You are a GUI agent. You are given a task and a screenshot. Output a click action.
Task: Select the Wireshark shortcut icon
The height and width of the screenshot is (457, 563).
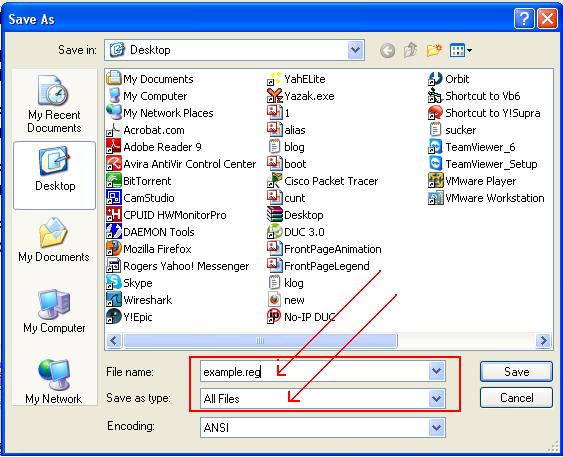[x=114, y=300]
